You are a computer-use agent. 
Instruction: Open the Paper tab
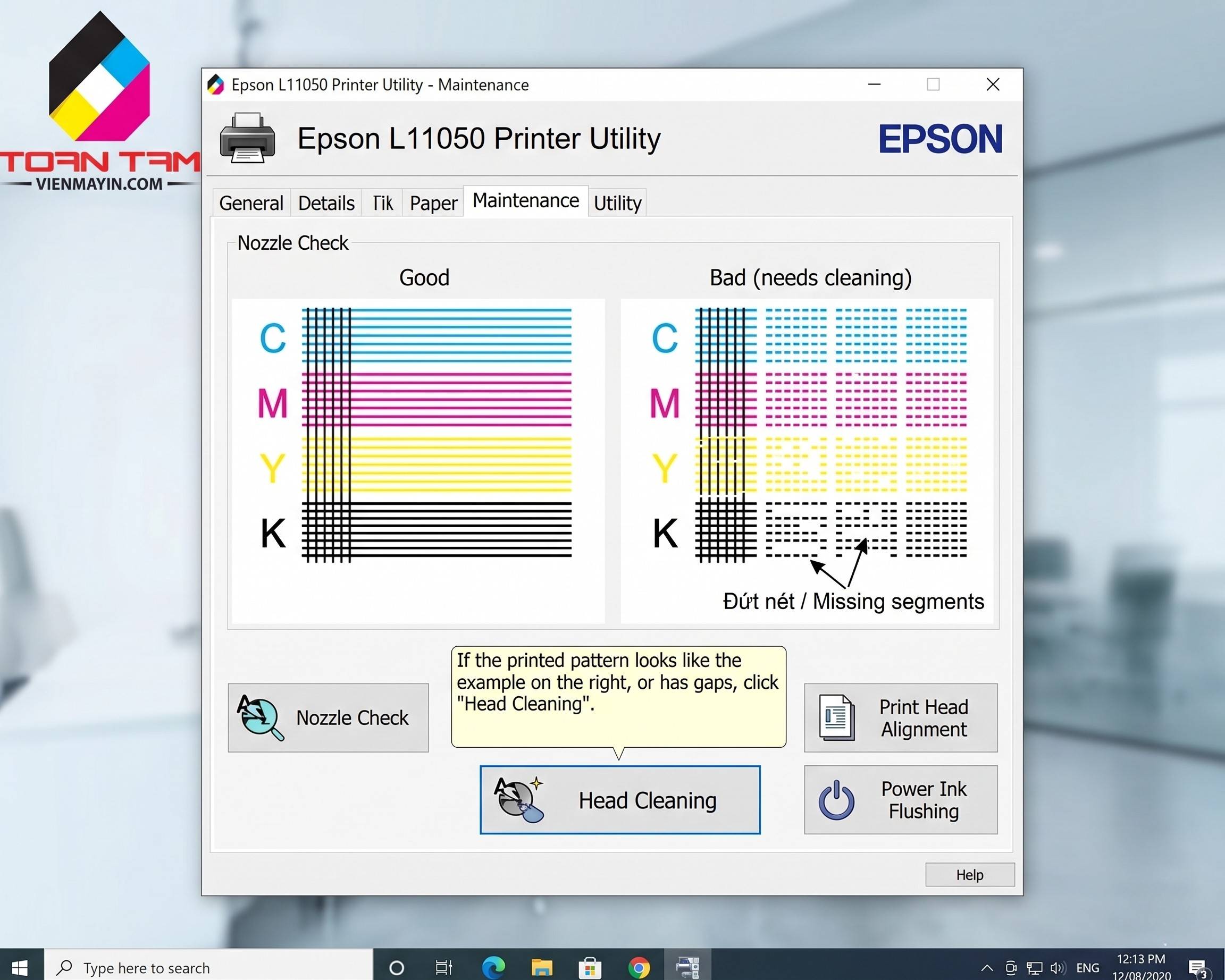432,202
